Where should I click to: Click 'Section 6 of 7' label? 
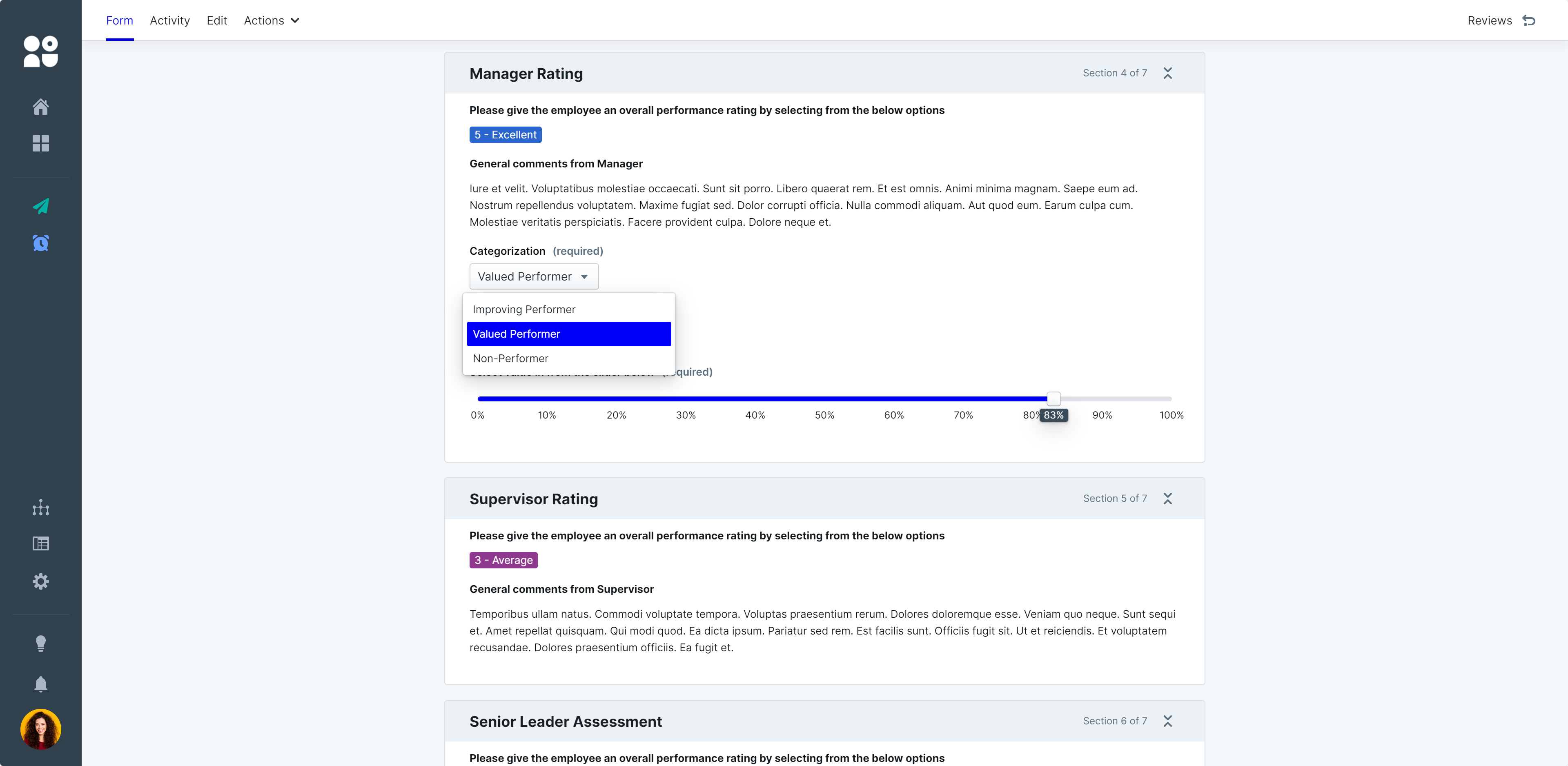coord(1114,721)
